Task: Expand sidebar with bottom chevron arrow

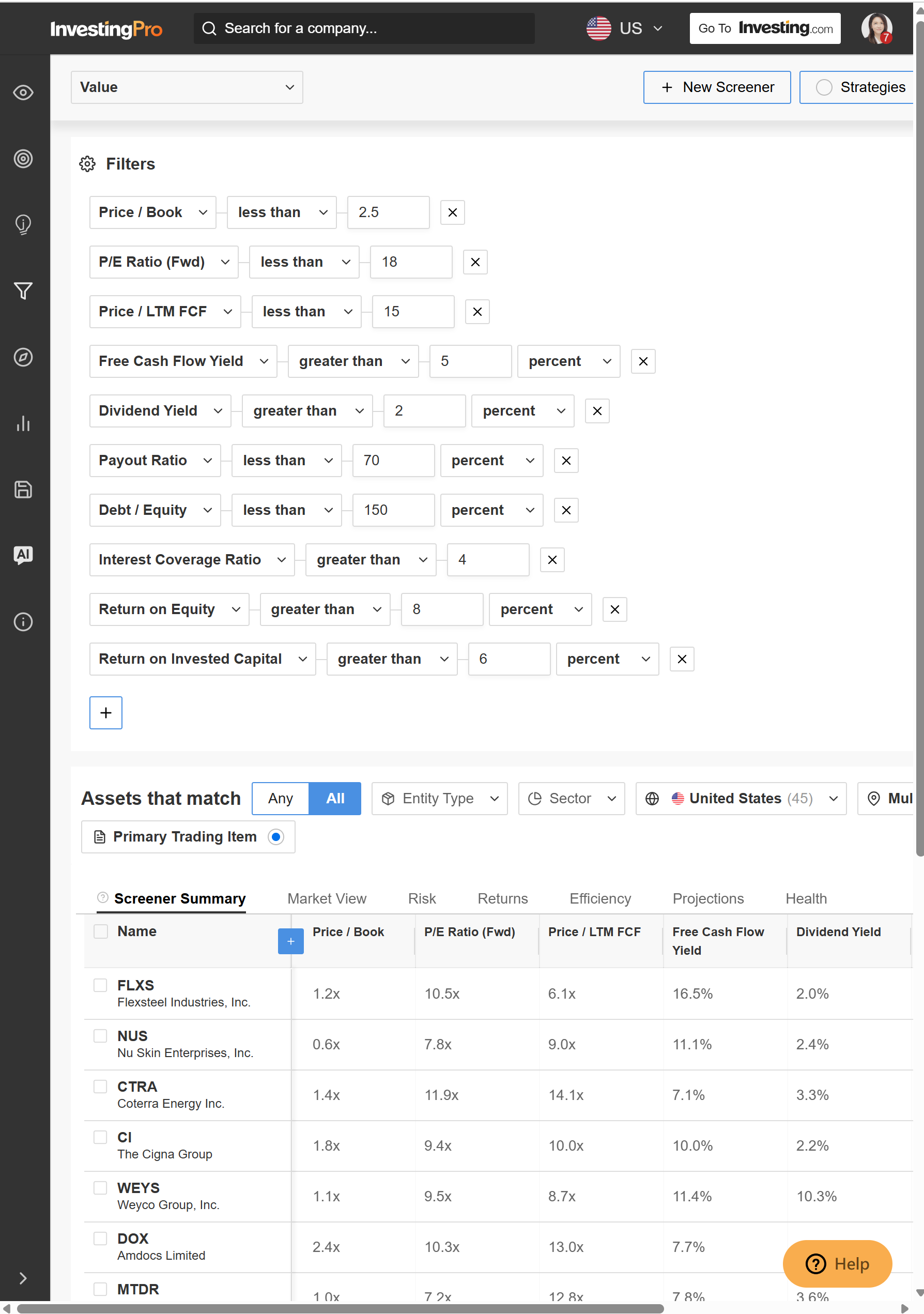Action: point(23,1278)
